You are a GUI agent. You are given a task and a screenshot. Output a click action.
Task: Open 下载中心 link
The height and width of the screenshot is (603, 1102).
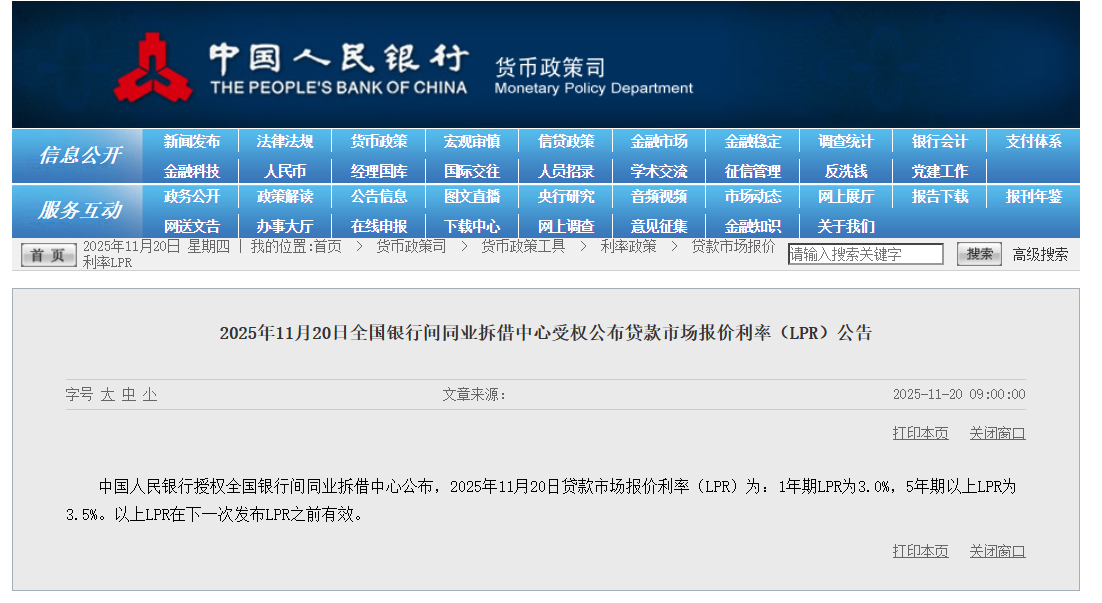pos(472,226)
